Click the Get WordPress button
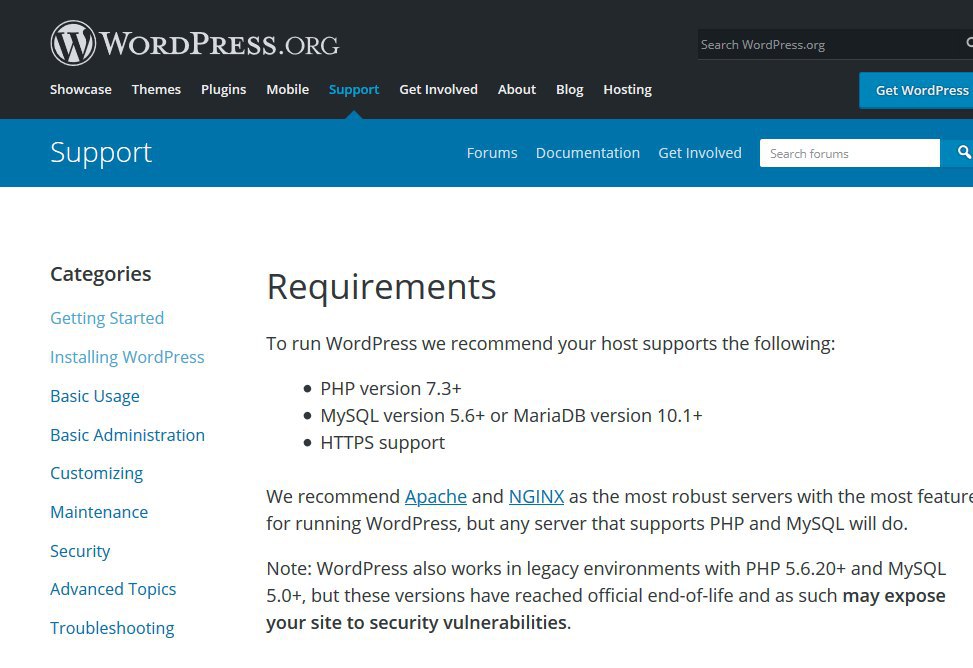 (917, 90)
